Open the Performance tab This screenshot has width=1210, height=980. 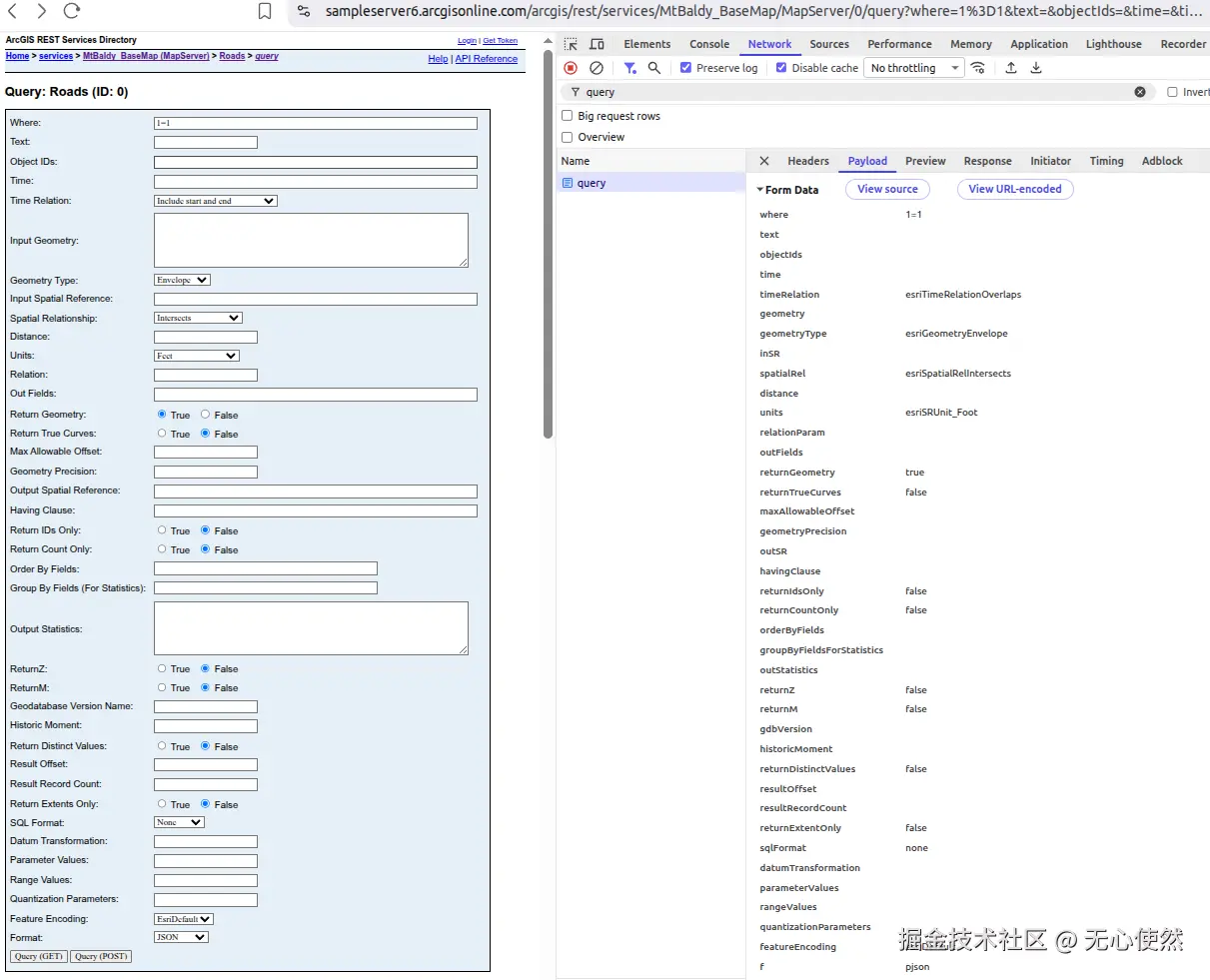(899, 44)
